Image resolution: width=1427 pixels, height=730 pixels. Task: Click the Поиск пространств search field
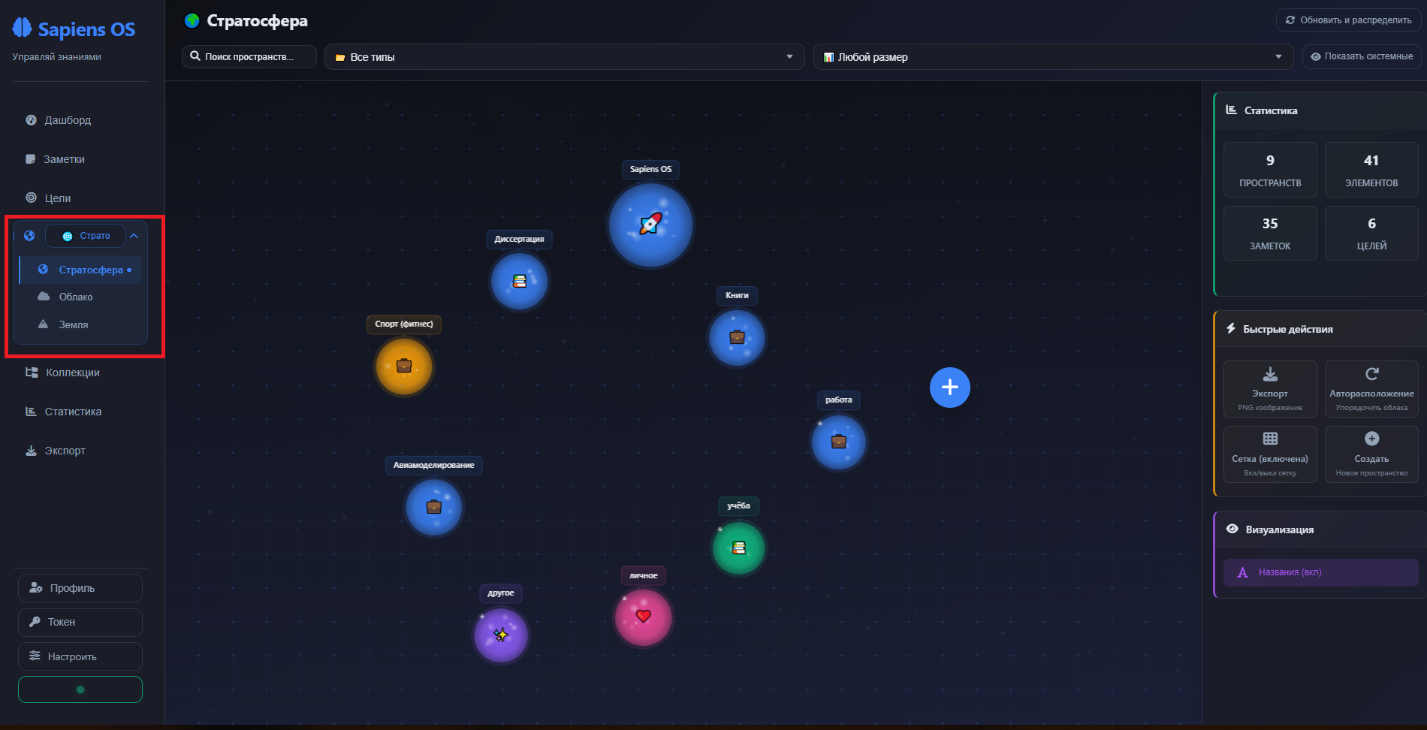click(250, 57)
